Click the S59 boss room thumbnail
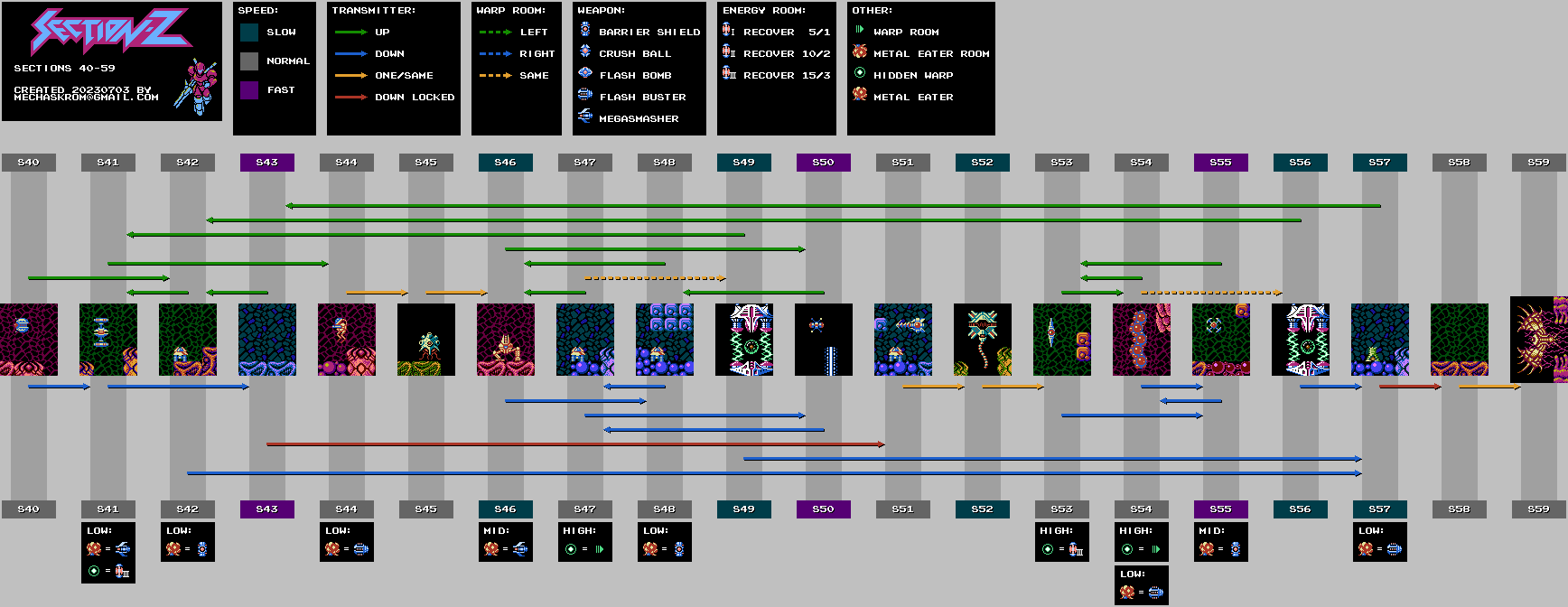The width and height of the screenshot is (1568, 607). tap(1539, 340)
